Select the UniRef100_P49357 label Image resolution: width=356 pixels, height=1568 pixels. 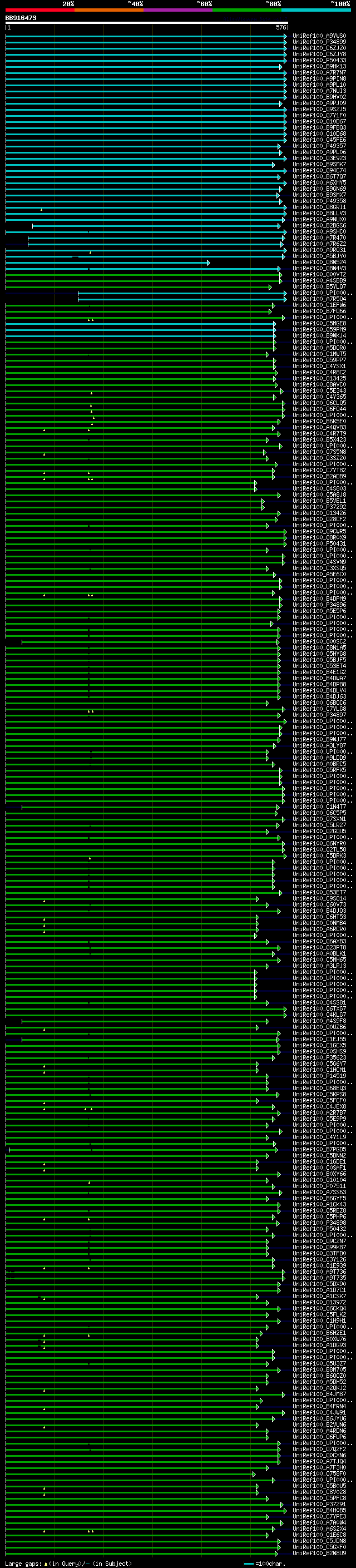(x=319, y=146)
